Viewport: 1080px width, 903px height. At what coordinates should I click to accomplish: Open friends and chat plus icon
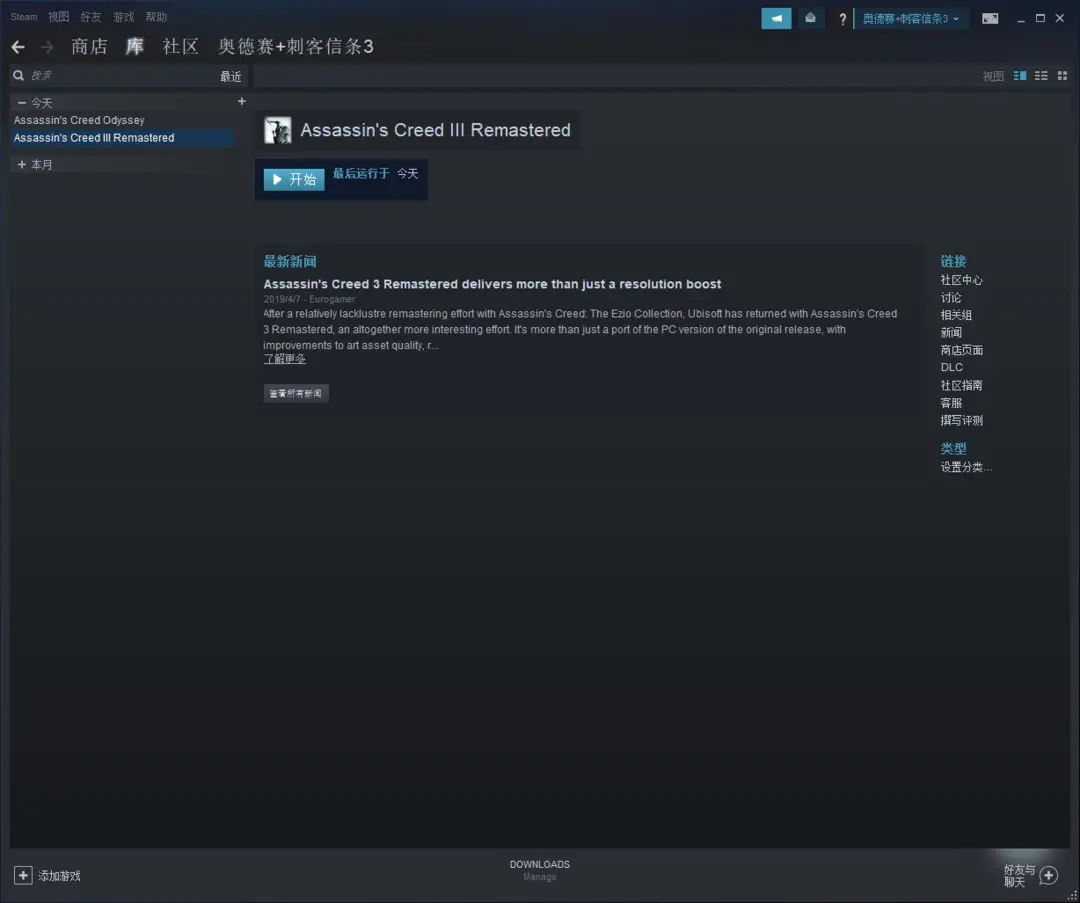point(1049,875)
